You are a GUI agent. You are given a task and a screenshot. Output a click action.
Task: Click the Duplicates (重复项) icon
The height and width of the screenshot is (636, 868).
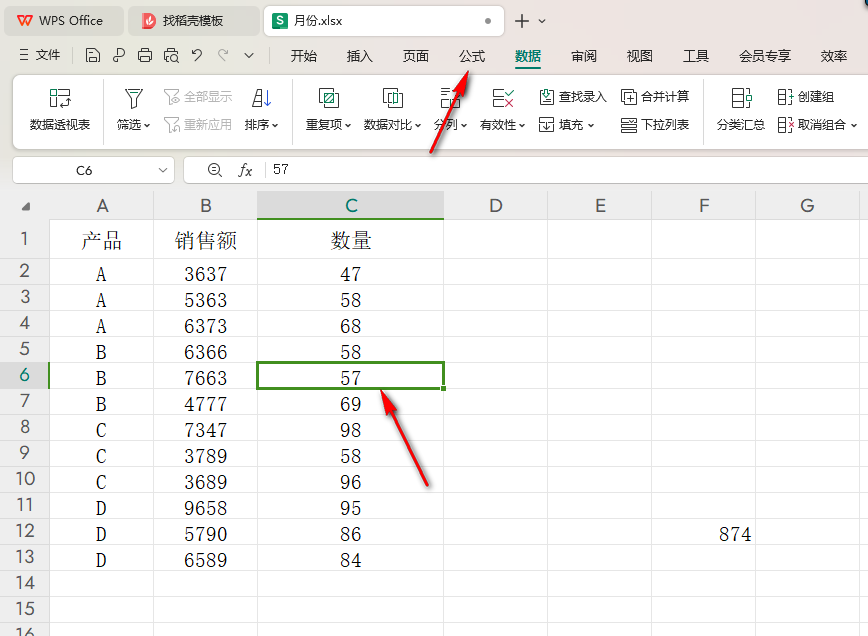click(x=329, y=99)
